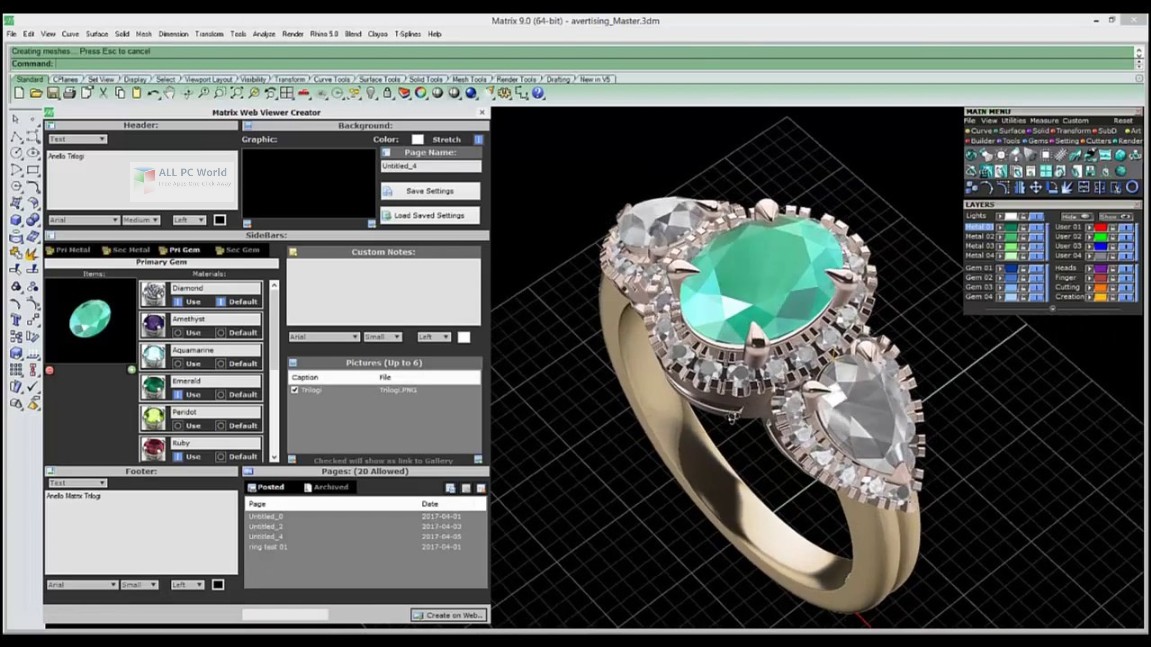Click the User 01 red layer color swatch
The image size is (1151, 647).
click(1100, 228)
